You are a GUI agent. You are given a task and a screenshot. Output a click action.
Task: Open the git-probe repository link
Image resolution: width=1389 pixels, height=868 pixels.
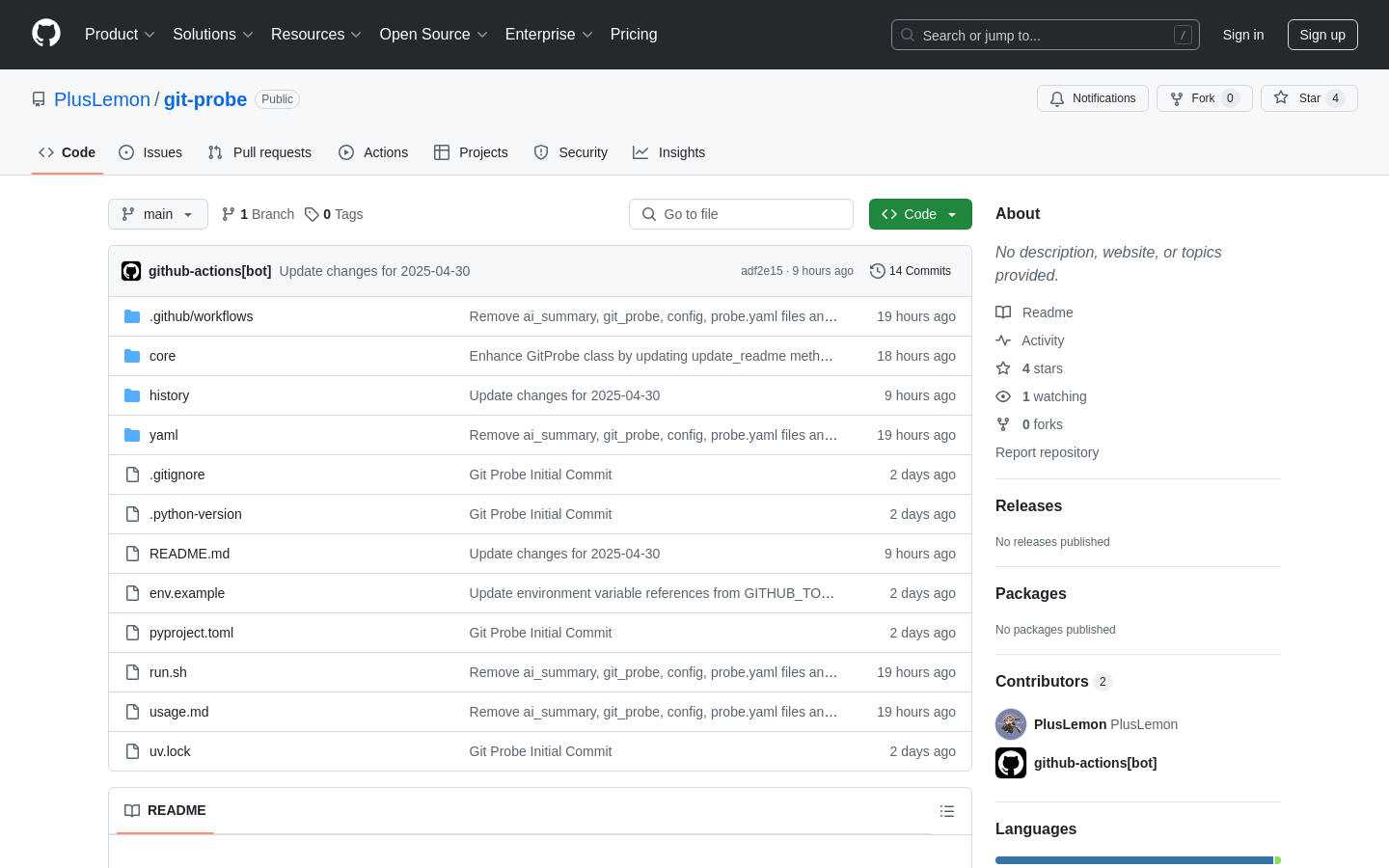coord(205,99)
